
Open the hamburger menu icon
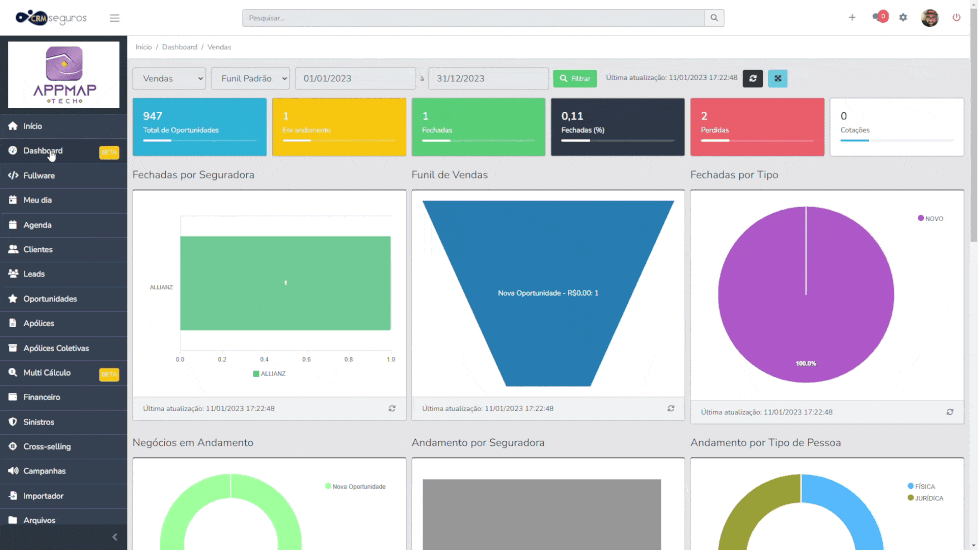114,18
